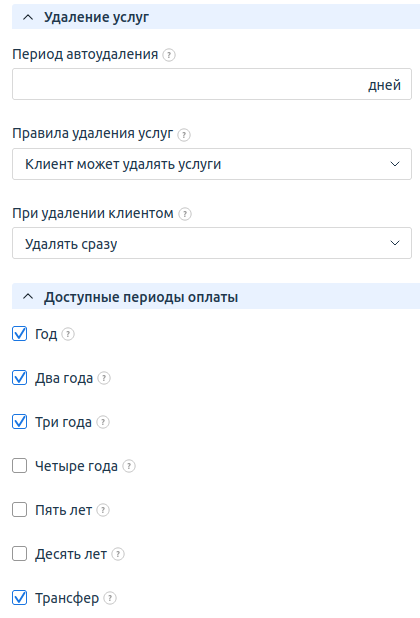The image size is (420, 618).
Task: Open help icon next to Пять лет
Action: coord(103,510)
